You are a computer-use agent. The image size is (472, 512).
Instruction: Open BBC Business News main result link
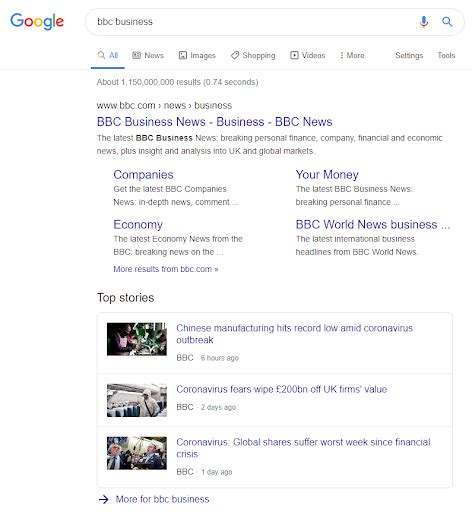(x=215, y=122)
